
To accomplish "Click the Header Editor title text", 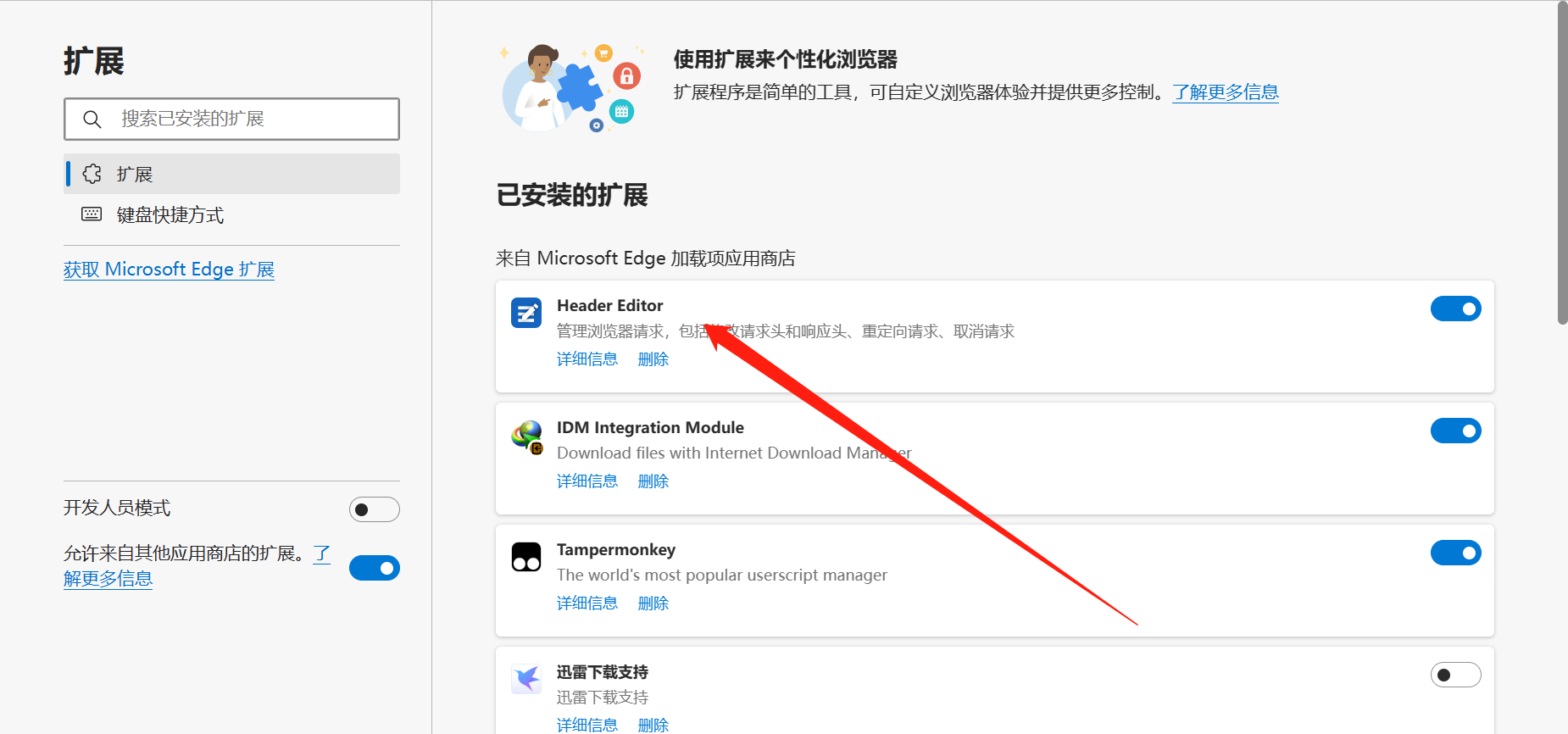I will [610, 305].
